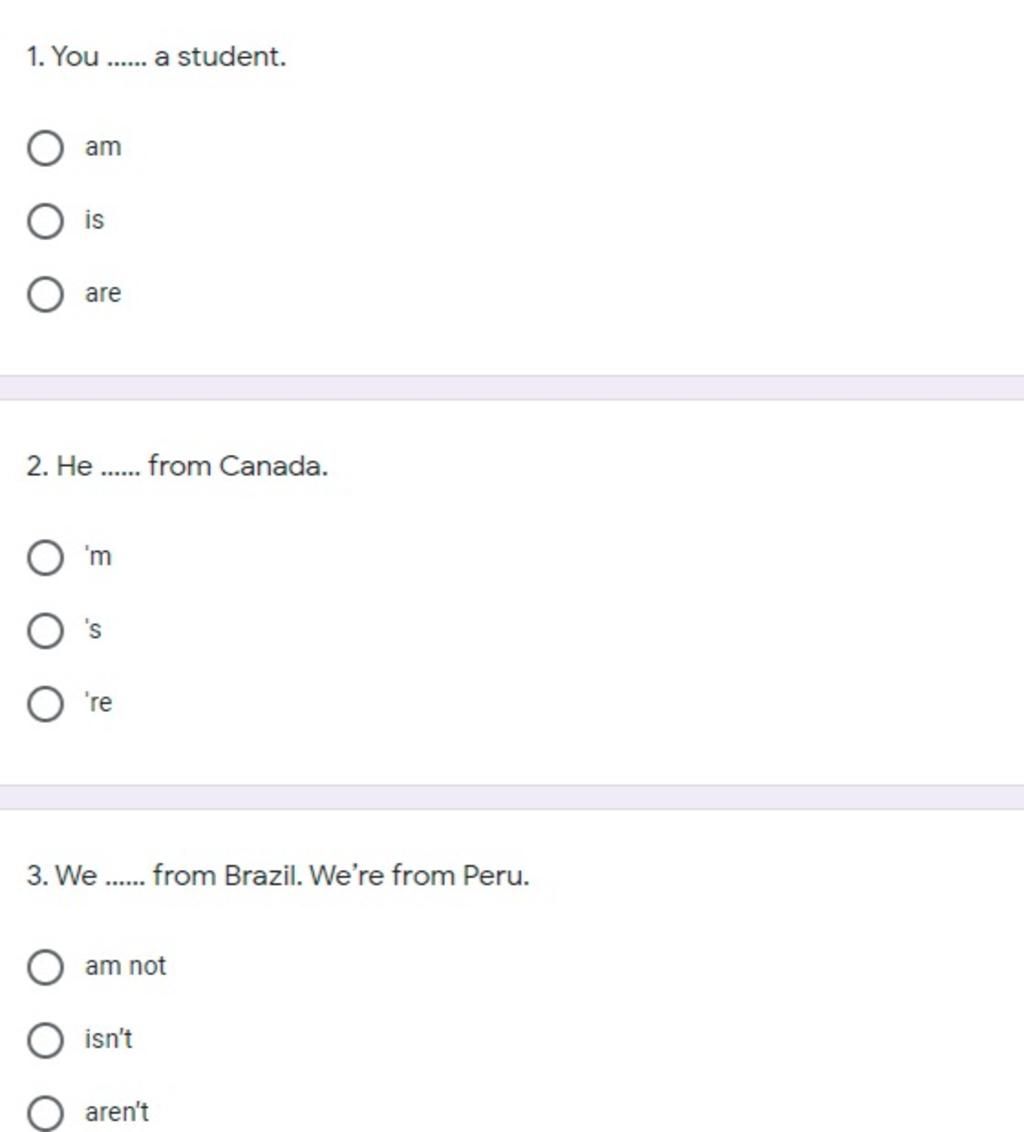Select the 'm radio button for question 2
The width and height of the screenshot is (1024, 1132).
(45, 558)
